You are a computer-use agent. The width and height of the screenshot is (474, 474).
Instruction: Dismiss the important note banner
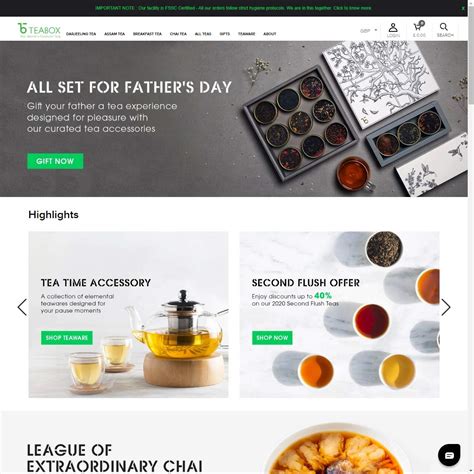point(463,8)
